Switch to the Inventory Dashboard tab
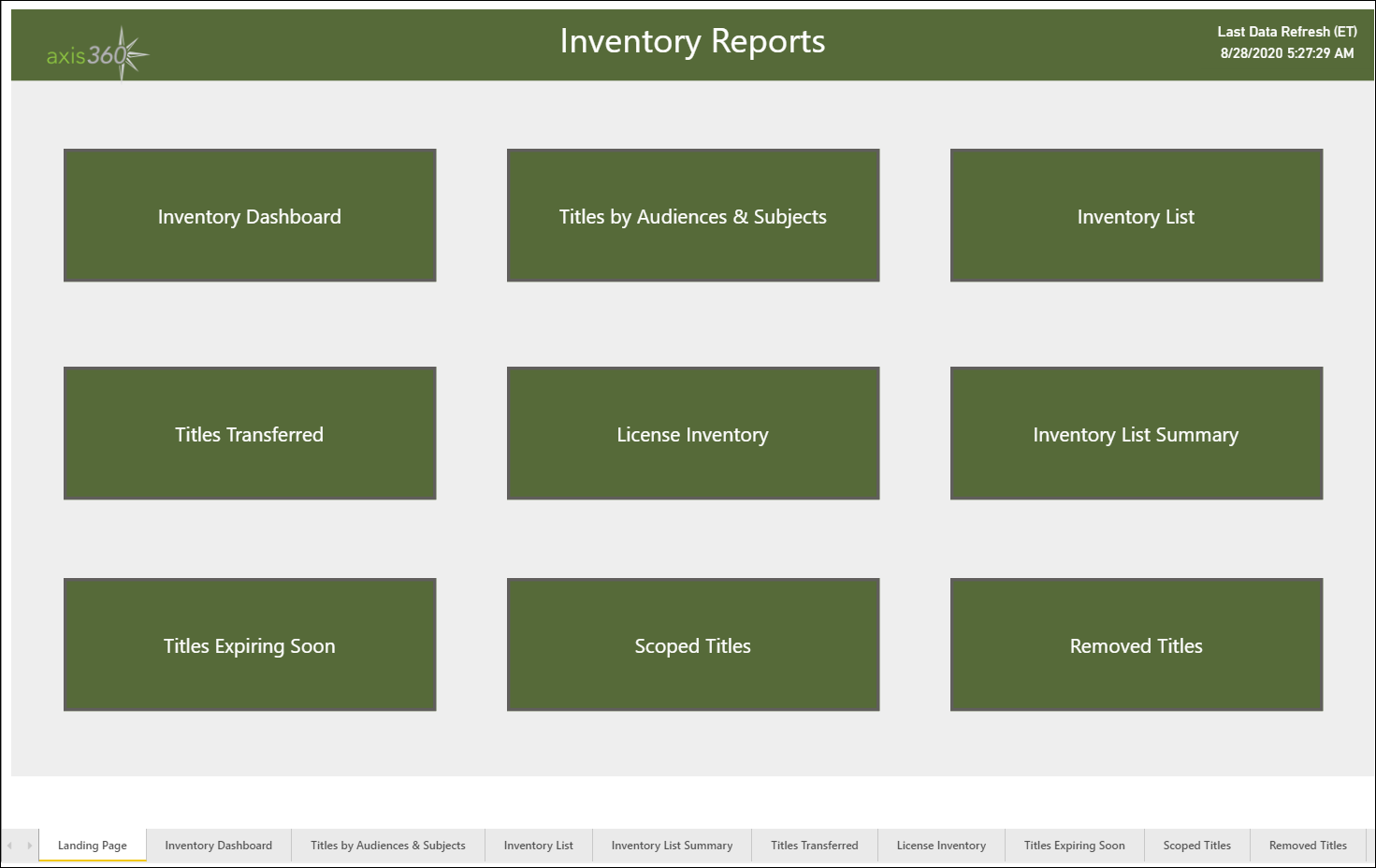 (x=218, y=845)
